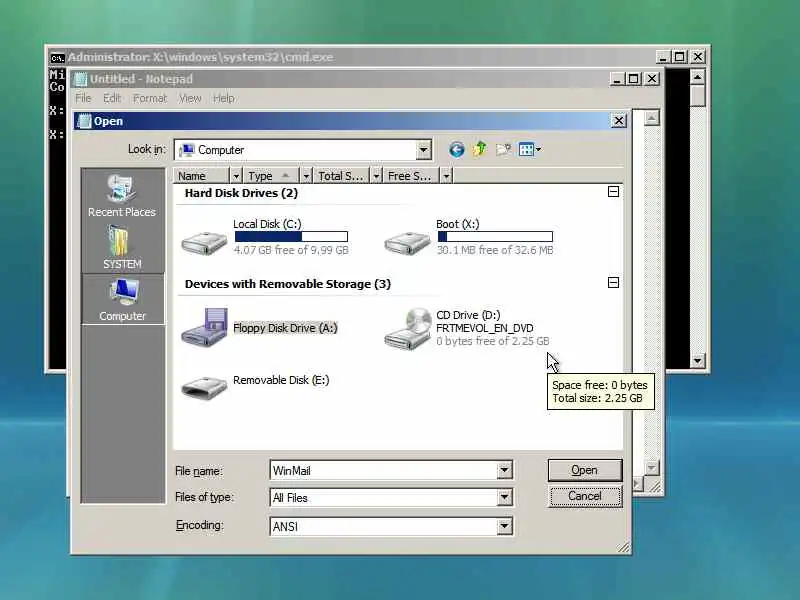Click '4.07 GB free of 9.99 GB' text
Viewport: 800px width, 600px height.
coord(291,250)
